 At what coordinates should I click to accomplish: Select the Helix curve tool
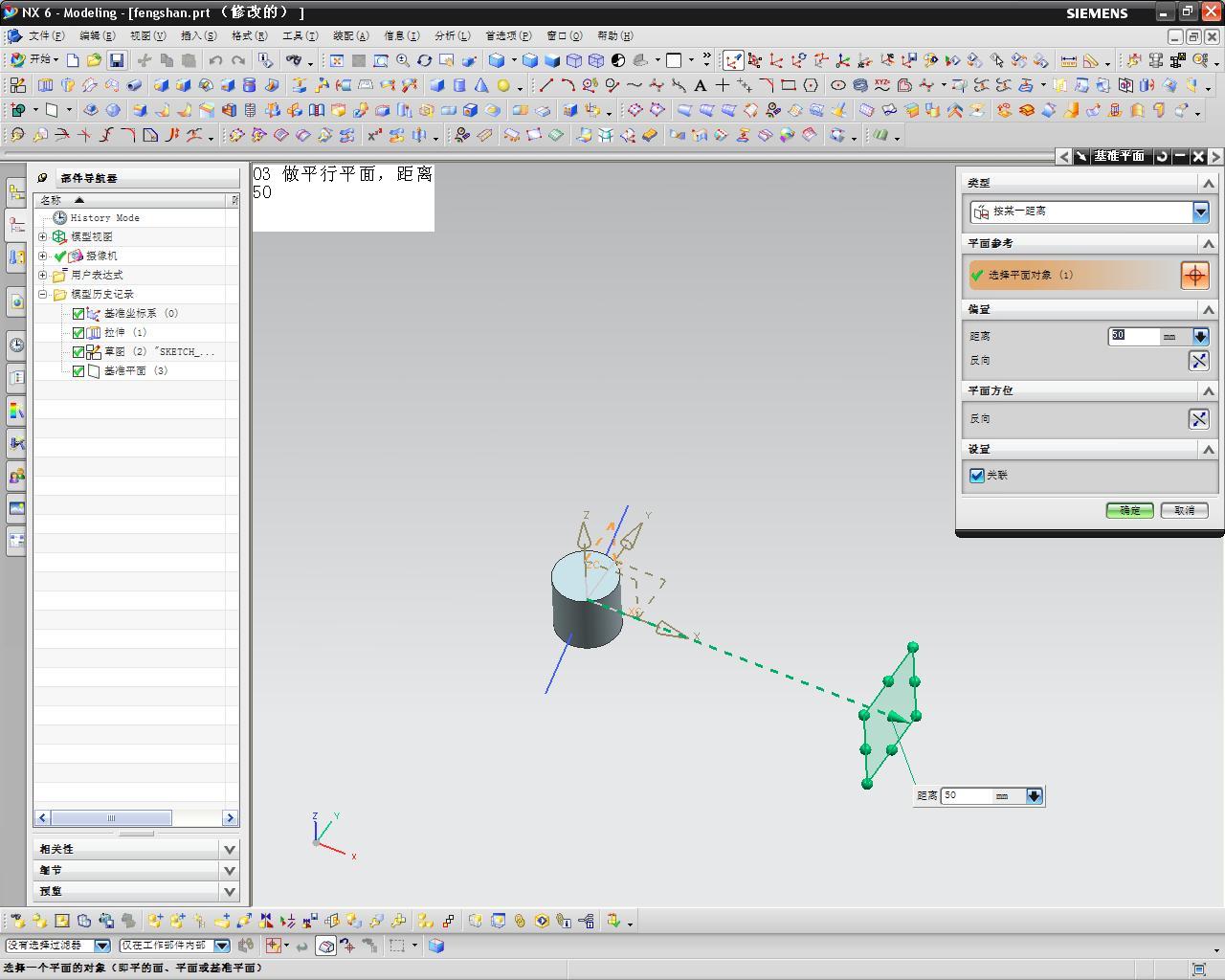click(x=860, y=85)
